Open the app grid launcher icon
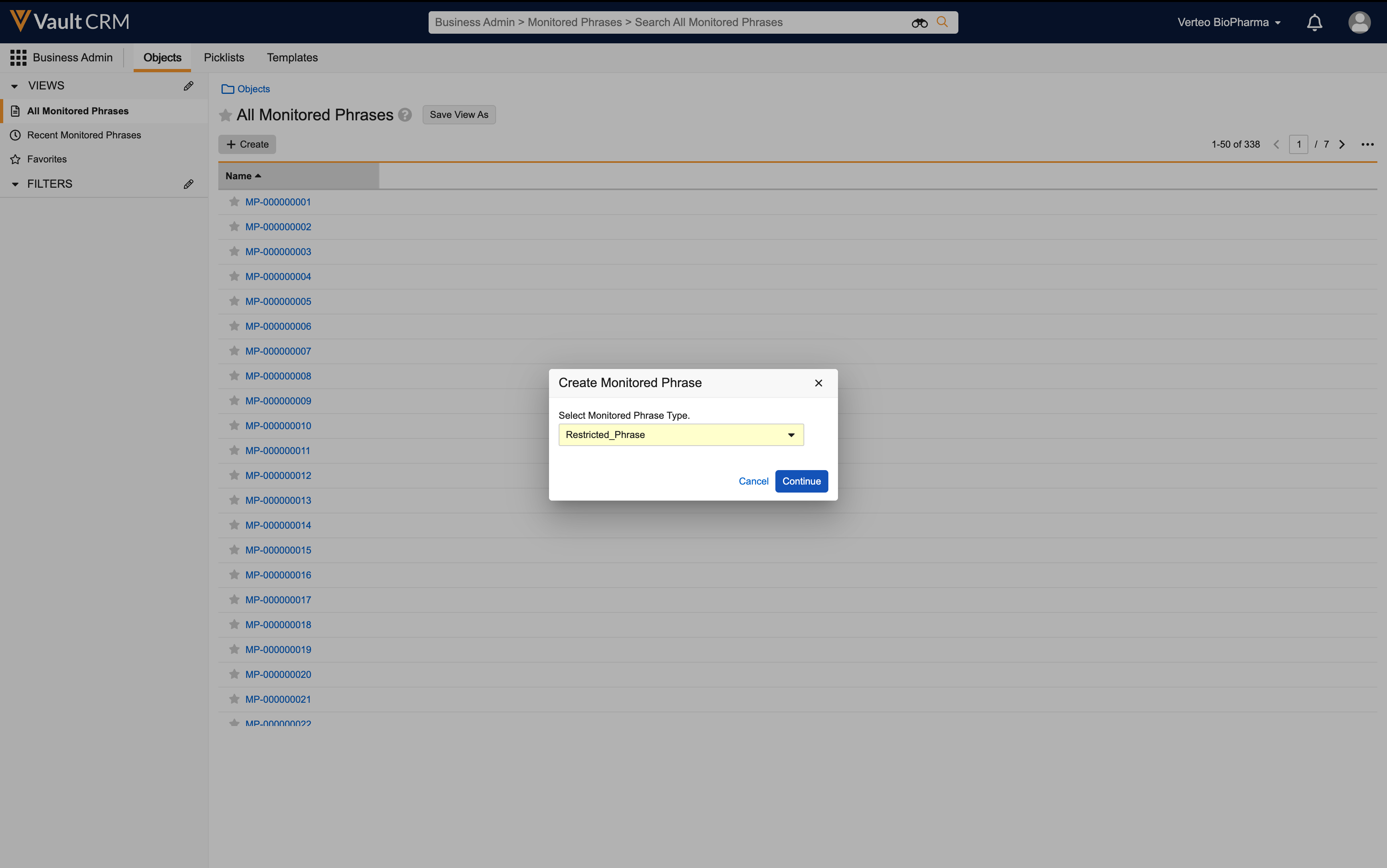 click(18, 57)
